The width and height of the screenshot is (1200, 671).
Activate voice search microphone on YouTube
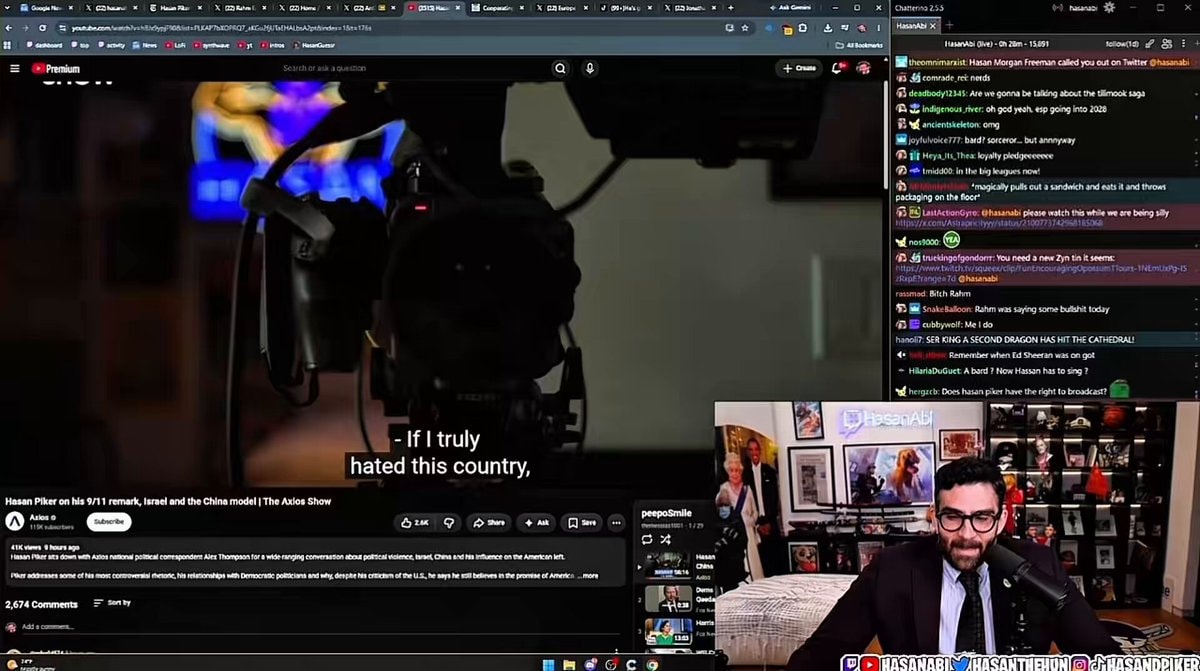coord(590,68)
